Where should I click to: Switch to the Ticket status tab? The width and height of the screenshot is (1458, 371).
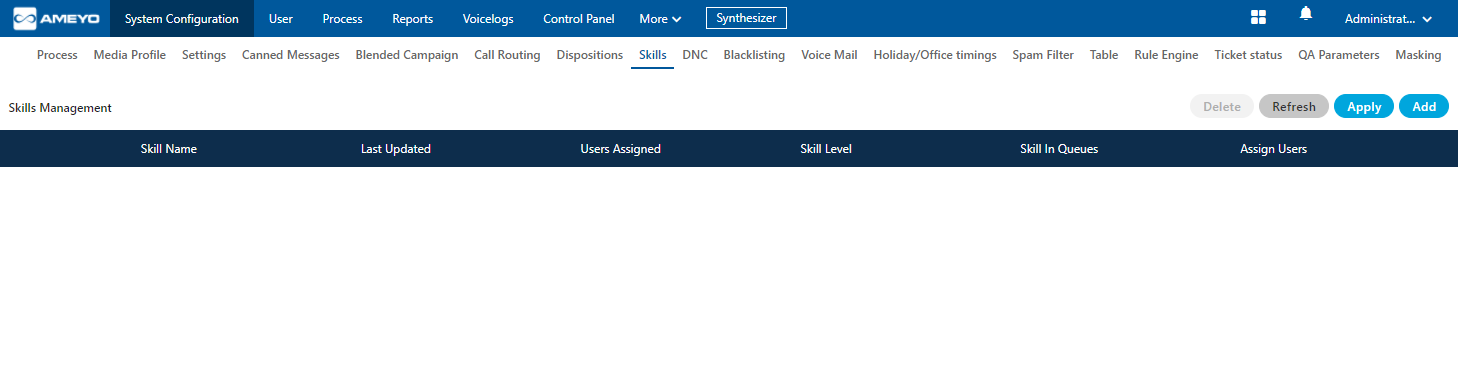1248,55
